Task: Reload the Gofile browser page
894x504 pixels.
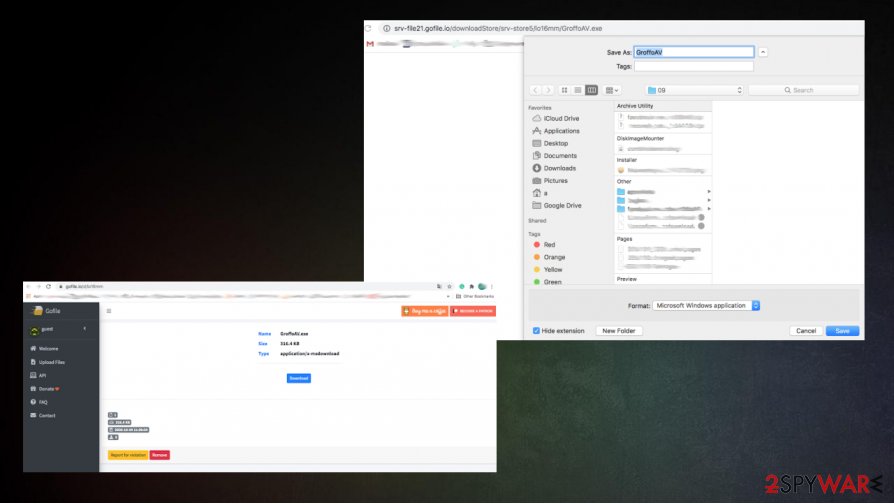Action: (x=48, y=286)
